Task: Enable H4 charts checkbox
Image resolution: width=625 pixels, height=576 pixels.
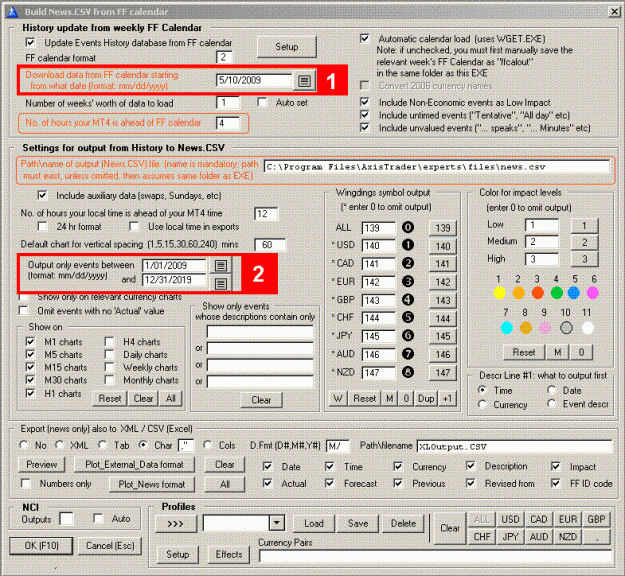Action: click(x=109, y=342)
